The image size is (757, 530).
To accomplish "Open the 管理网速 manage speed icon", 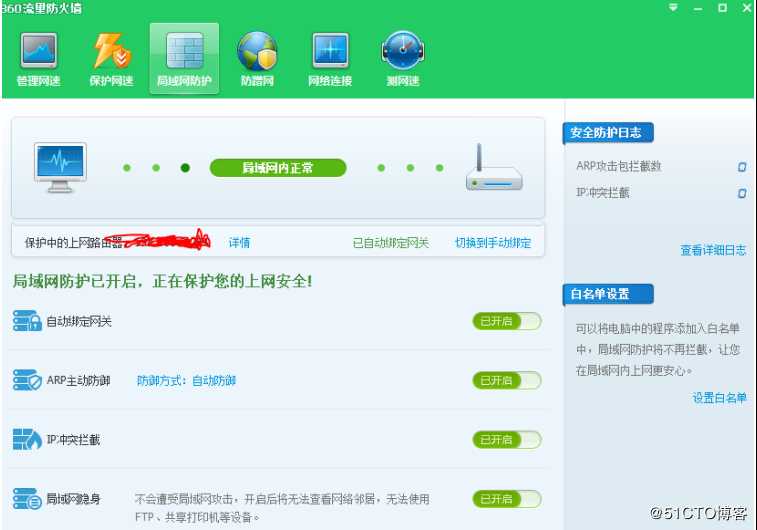I will tap(39, 59).
